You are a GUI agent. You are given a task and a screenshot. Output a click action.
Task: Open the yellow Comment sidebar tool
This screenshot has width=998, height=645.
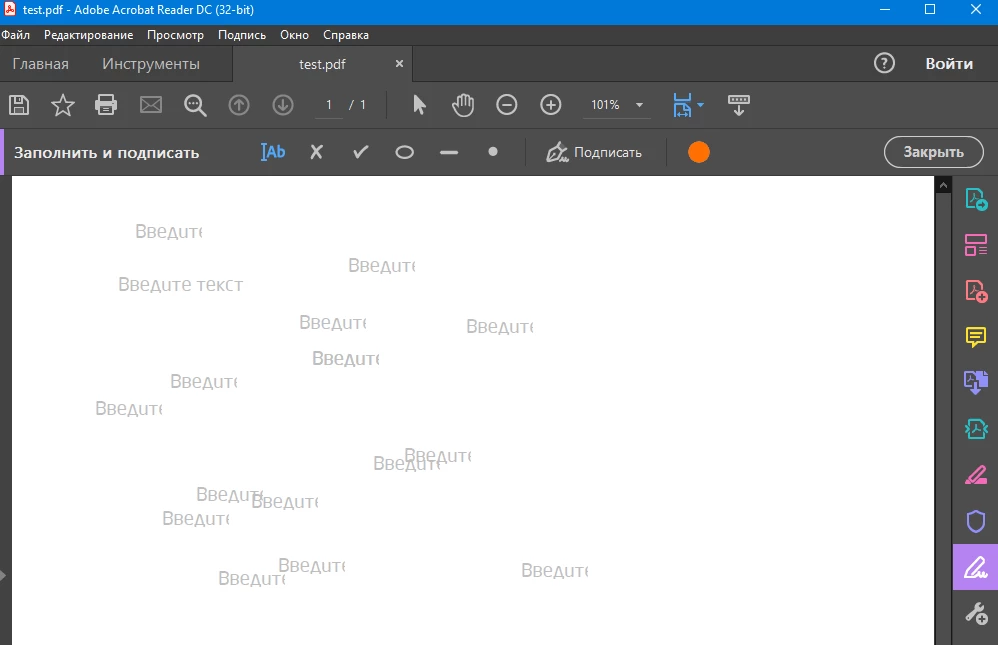[976, 336]
